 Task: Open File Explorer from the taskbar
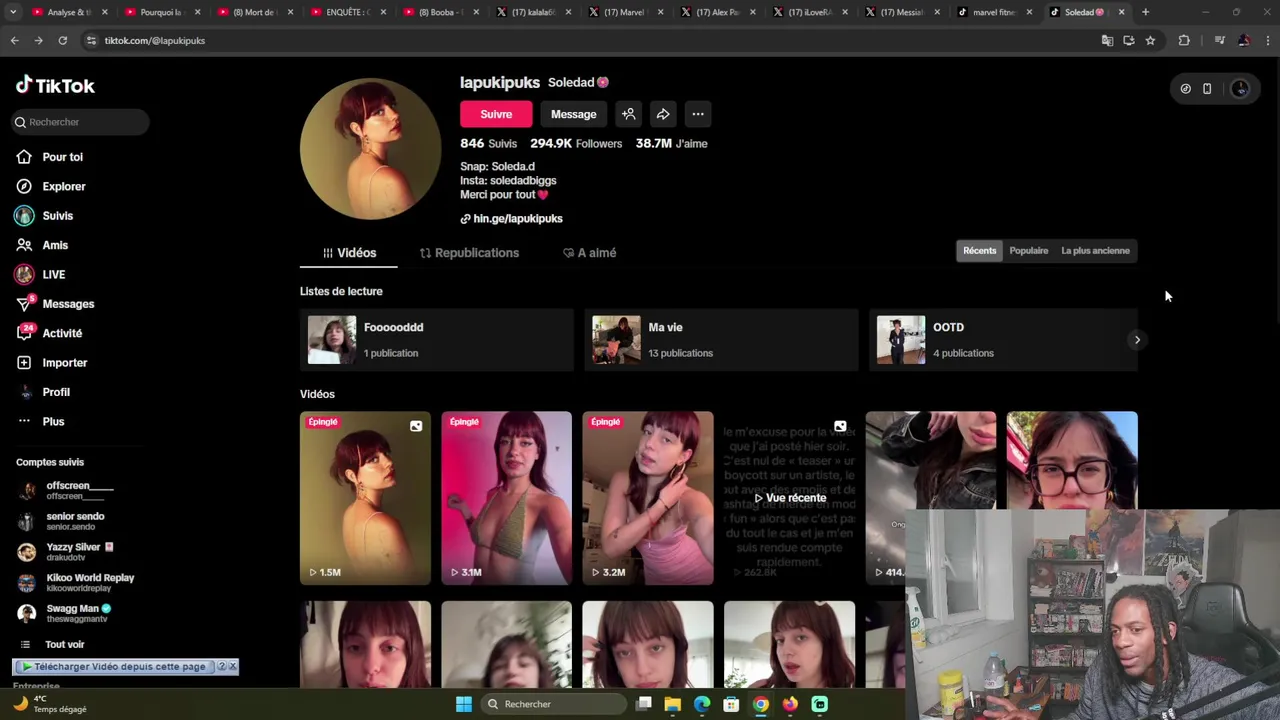[673, 704]
